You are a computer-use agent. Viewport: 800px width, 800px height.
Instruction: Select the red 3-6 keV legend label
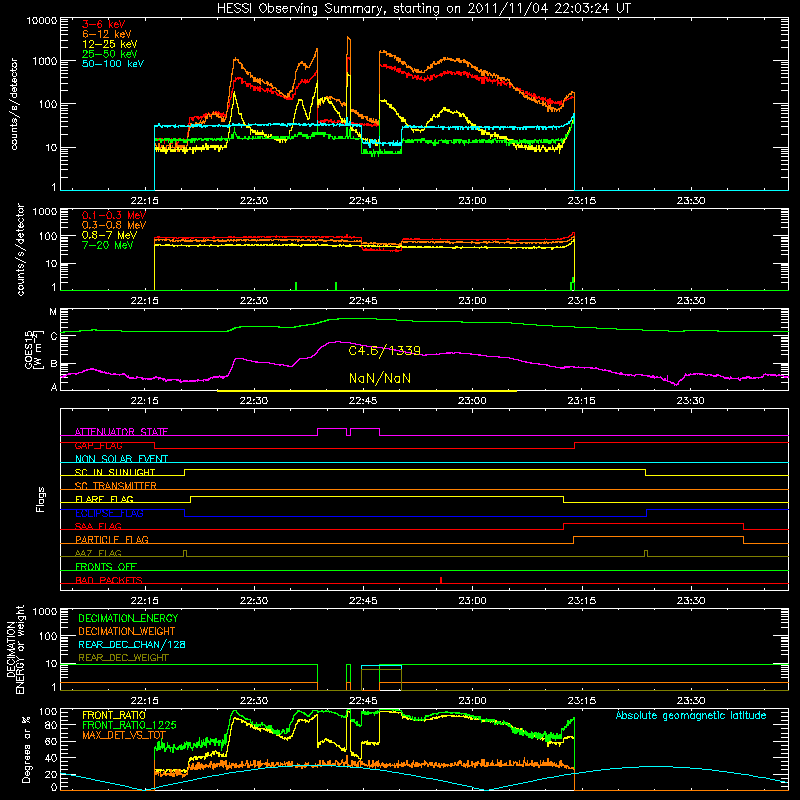pos(103,24)
